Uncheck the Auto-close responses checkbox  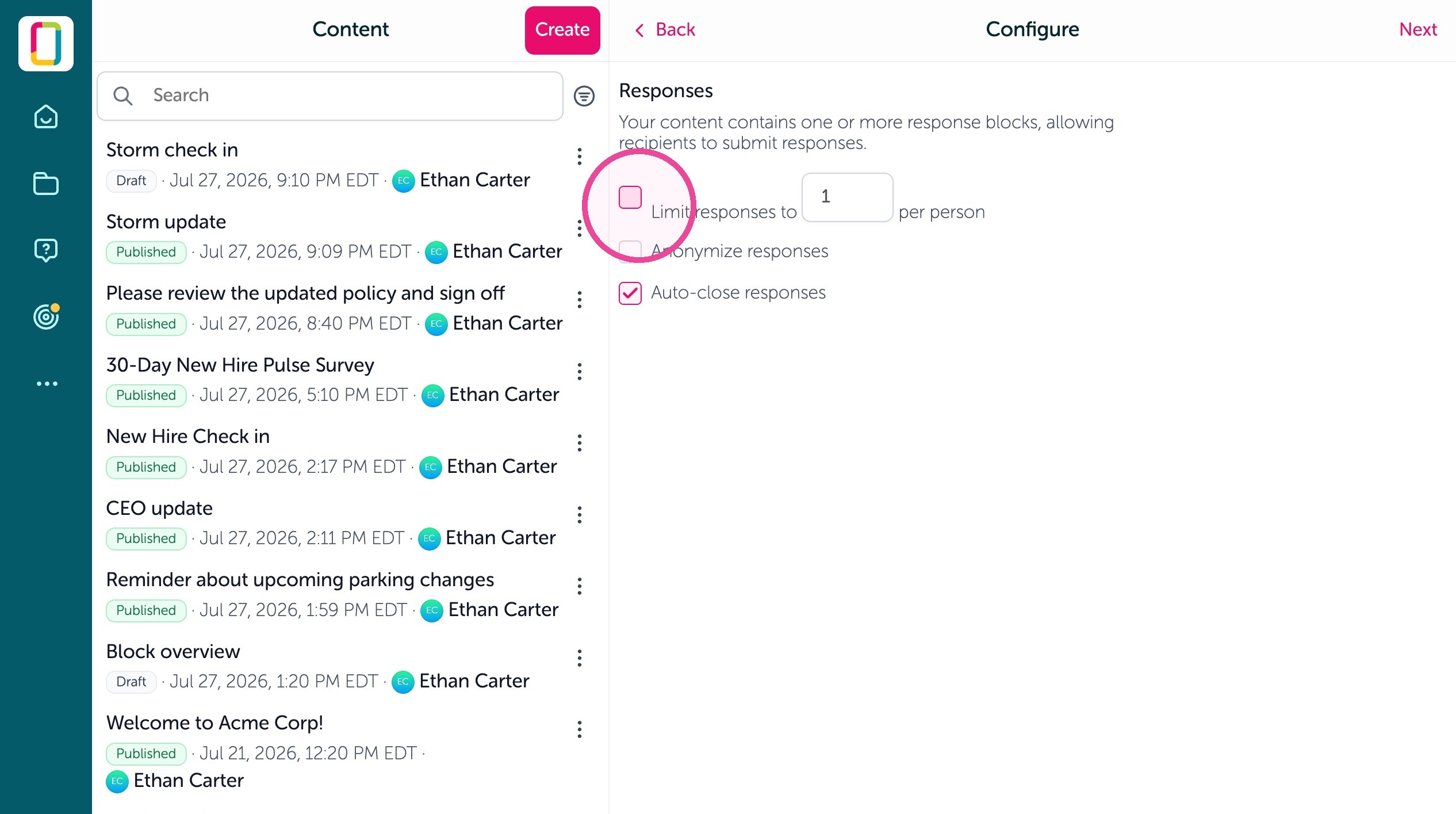pos(630,293)
